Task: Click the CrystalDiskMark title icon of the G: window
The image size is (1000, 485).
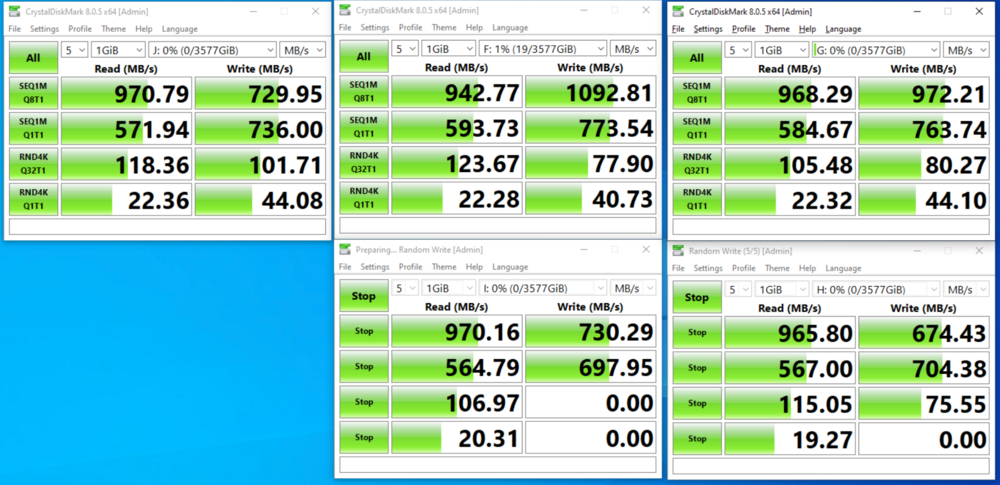Action: [x=678, y=11]
